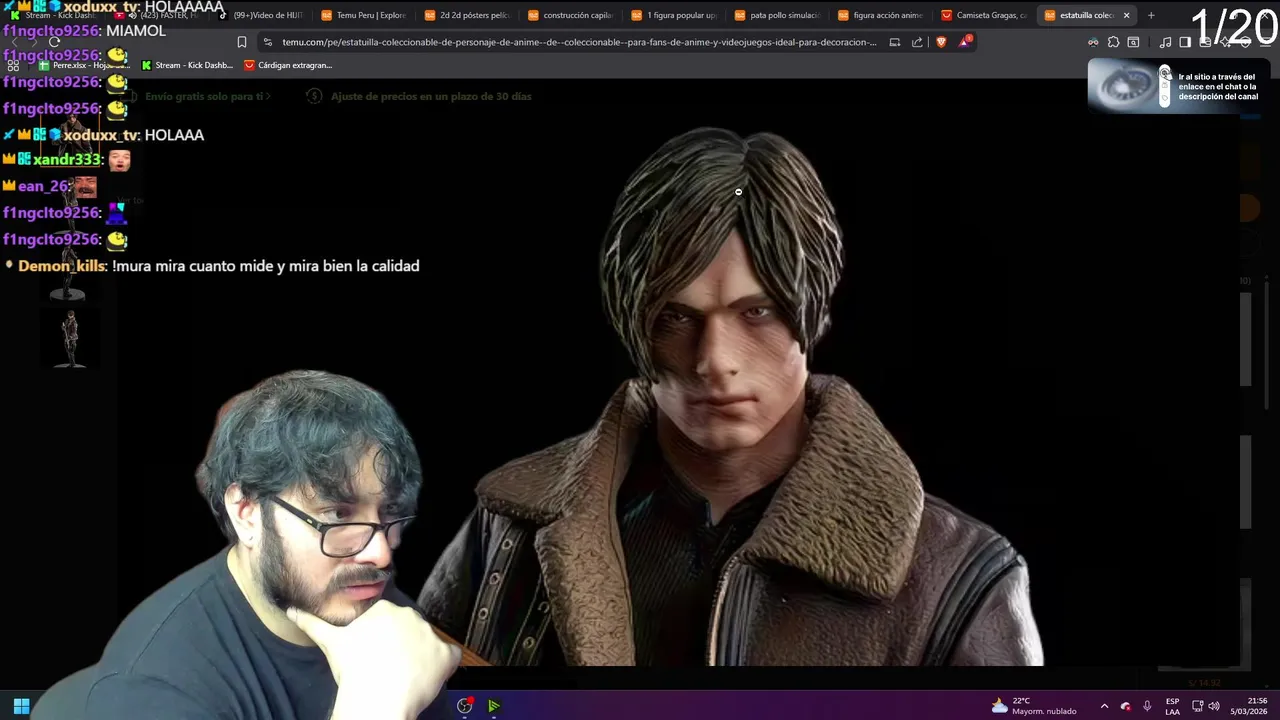Viewport: 1280px width, 720px height.
Task: Click the microphone tray icon
Action: click(1147, 706)
